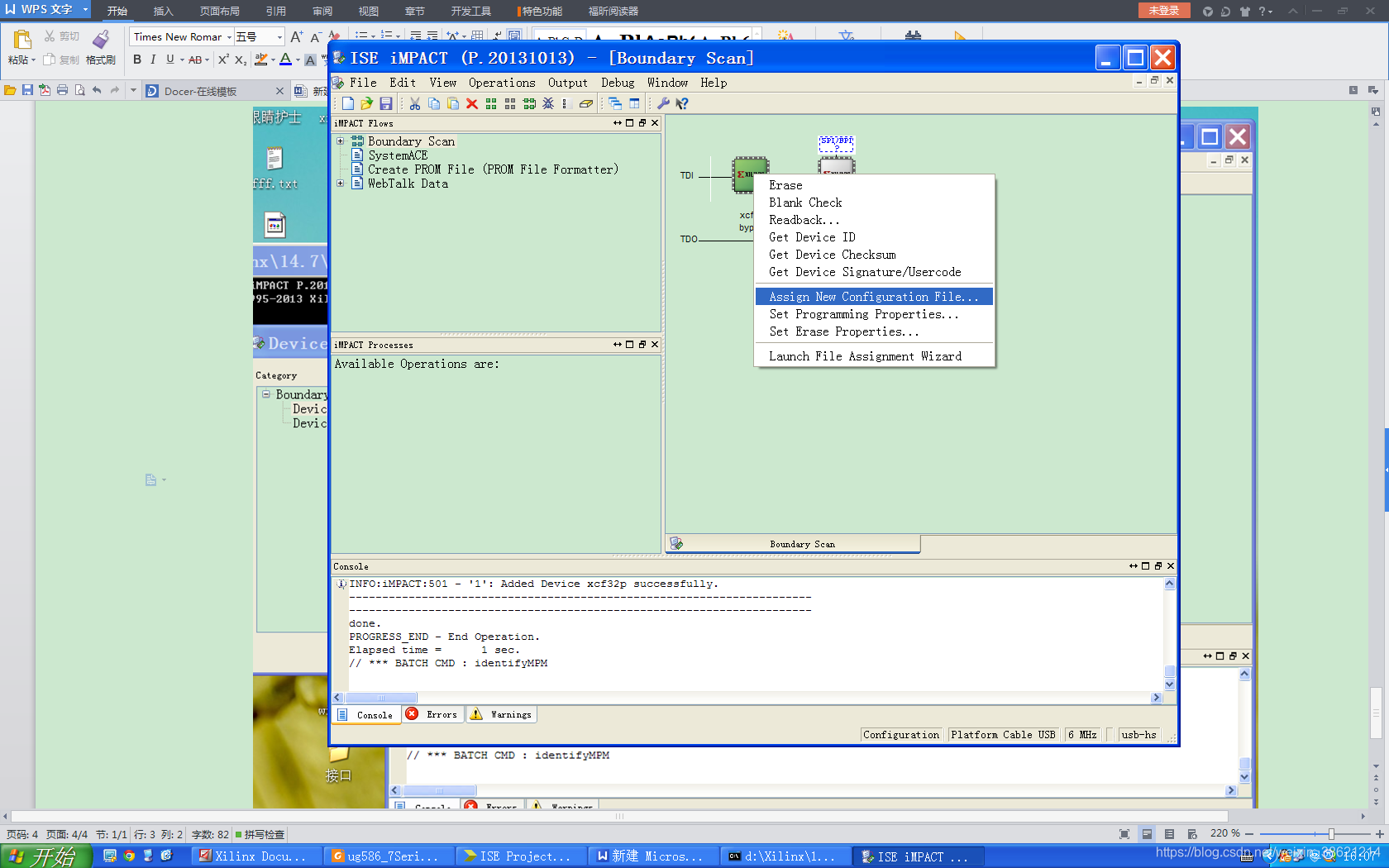Click the WPS Increase font size icon

[x=297, y=36]
